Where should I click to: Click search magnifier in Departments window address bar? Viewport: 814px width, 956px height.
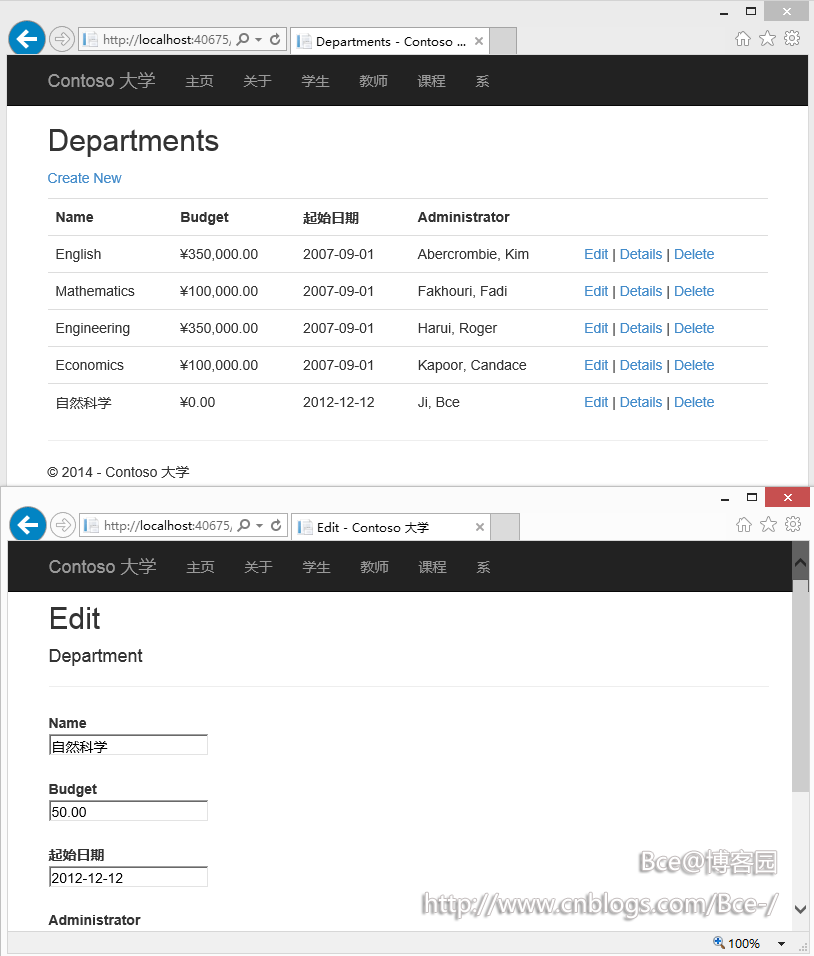point(243,40)
